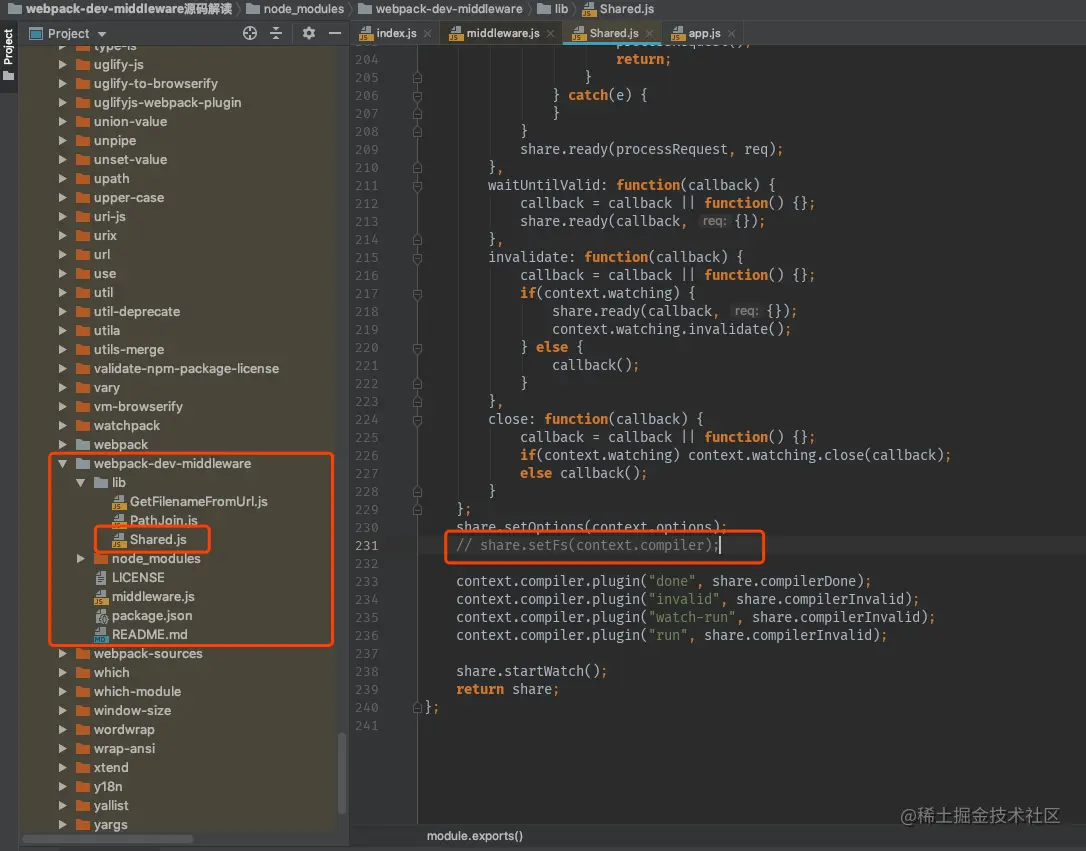Click the commented share.setFs line
The width and height of the screenshot is (1086, 851).
(x=587, y=545)
